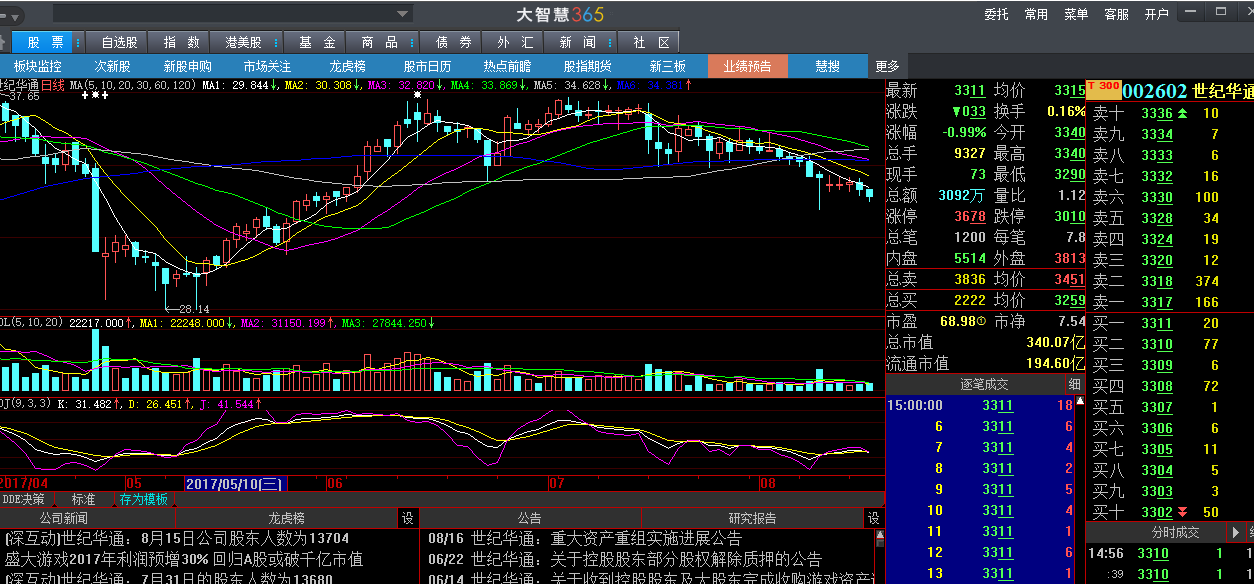The image size is (1254, 584).
Task: Open the 分时成交 header
Action: pyautogui.click(x=1175, y=532)
